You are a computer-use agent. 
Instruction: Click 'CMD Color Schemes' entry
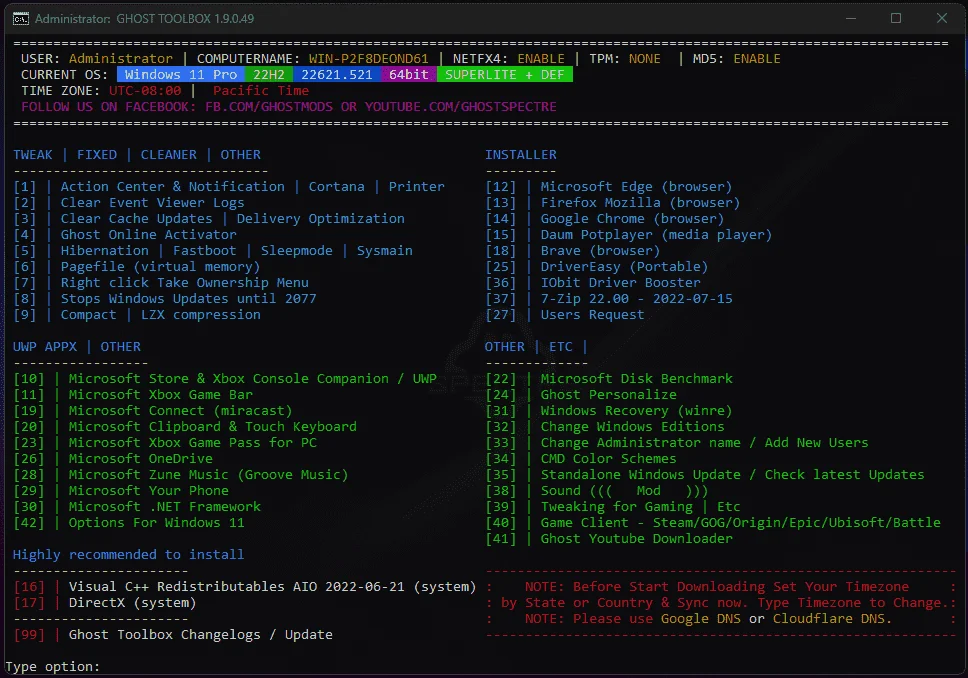click(x=609, y=459)
